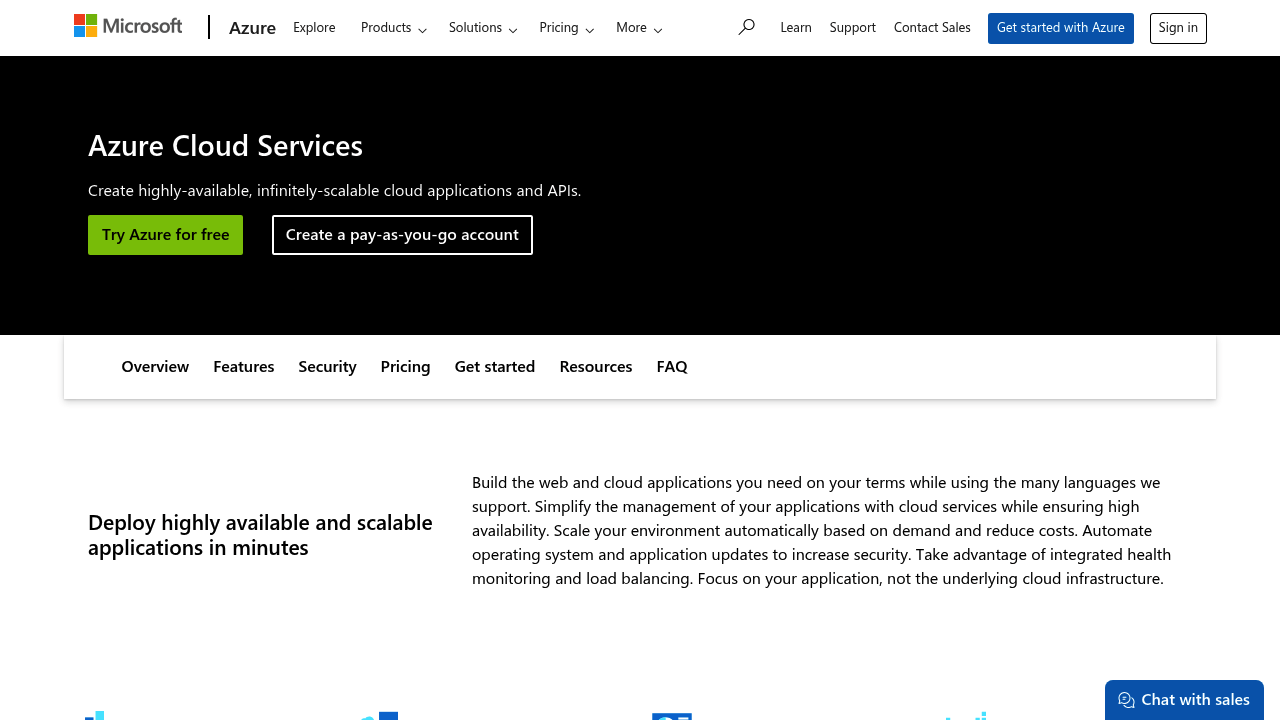Click Create a pay-as-you-go account
Image resolution: width=1280 pixels, height=720 pixels.
click(x=402, y=234)
